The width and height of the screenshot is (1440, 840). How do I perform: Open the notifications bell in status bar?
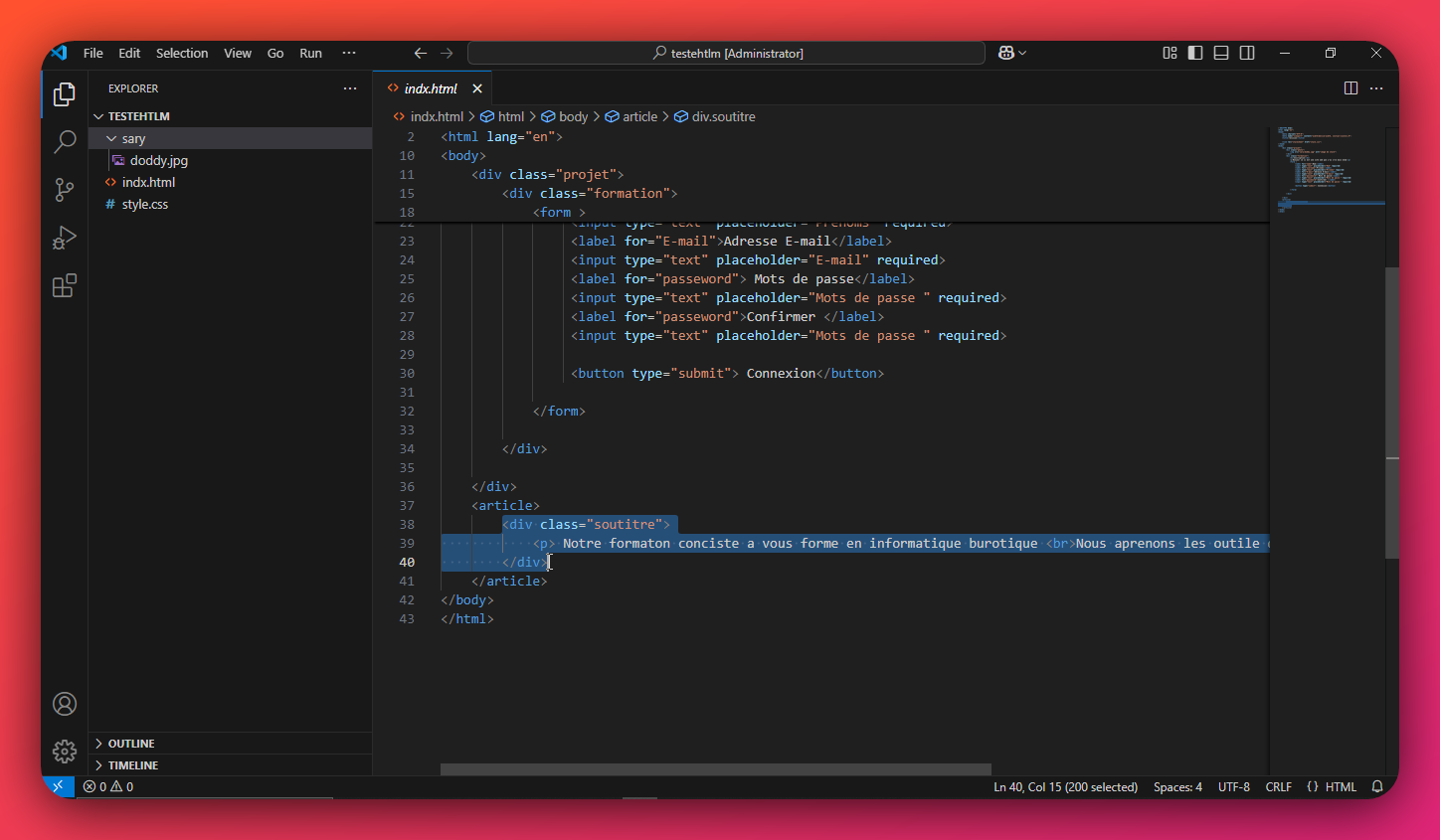point(1377,786)
